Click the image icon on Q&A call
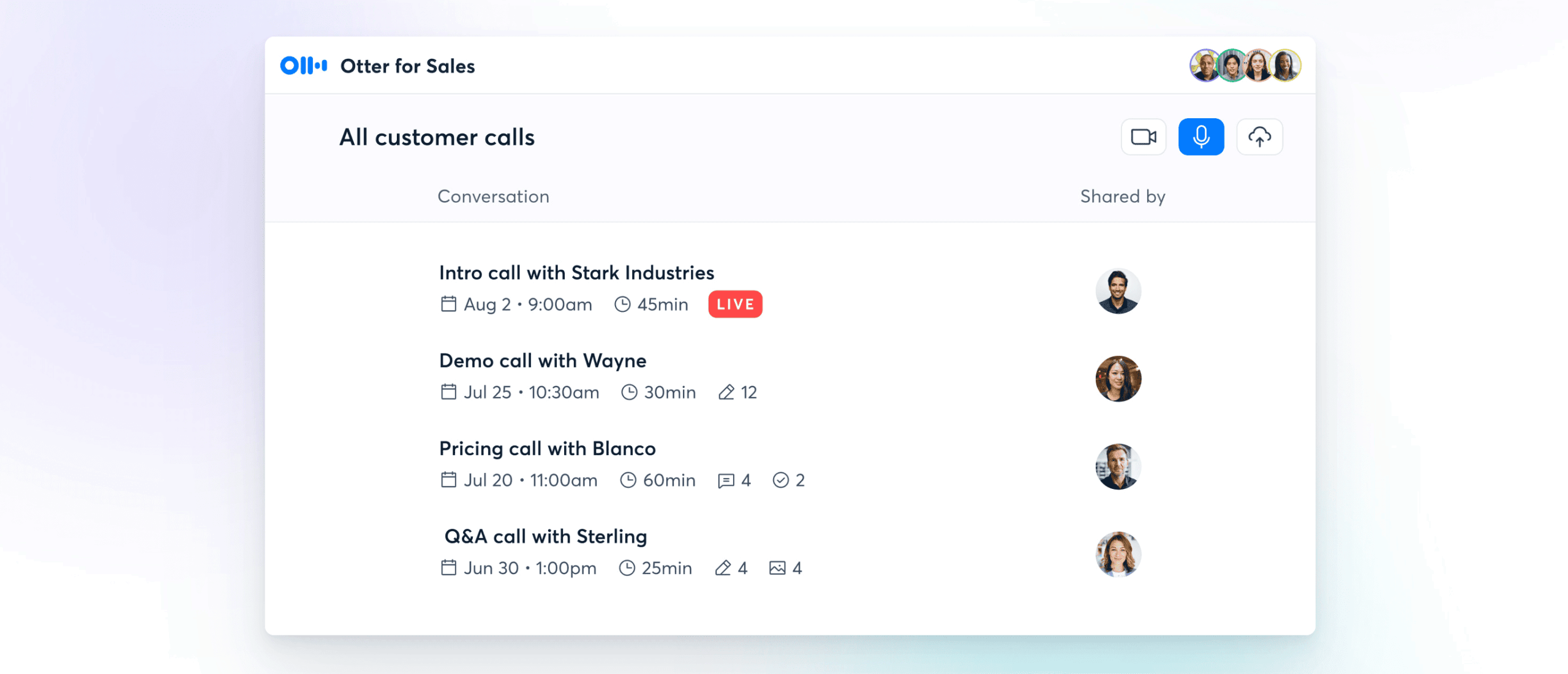This screenshot has width=1568, height=674. tap(777, 568)
